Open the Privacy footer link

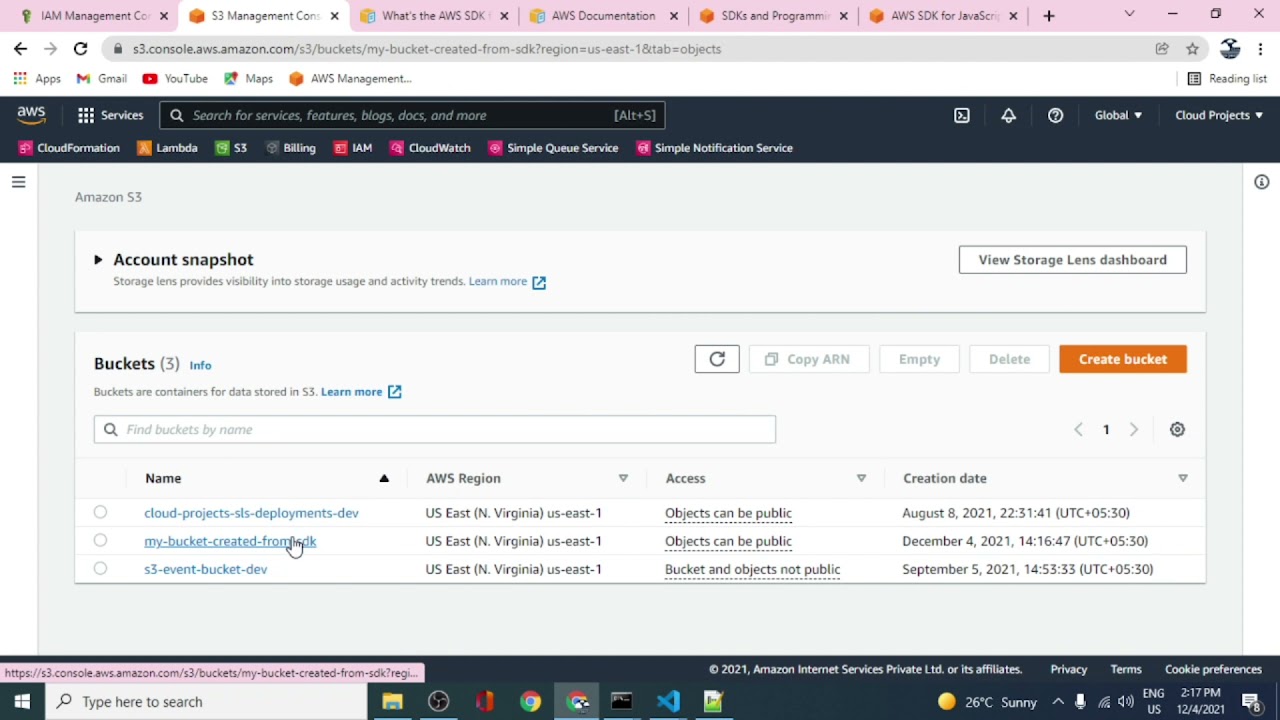tap(1068, 669)
